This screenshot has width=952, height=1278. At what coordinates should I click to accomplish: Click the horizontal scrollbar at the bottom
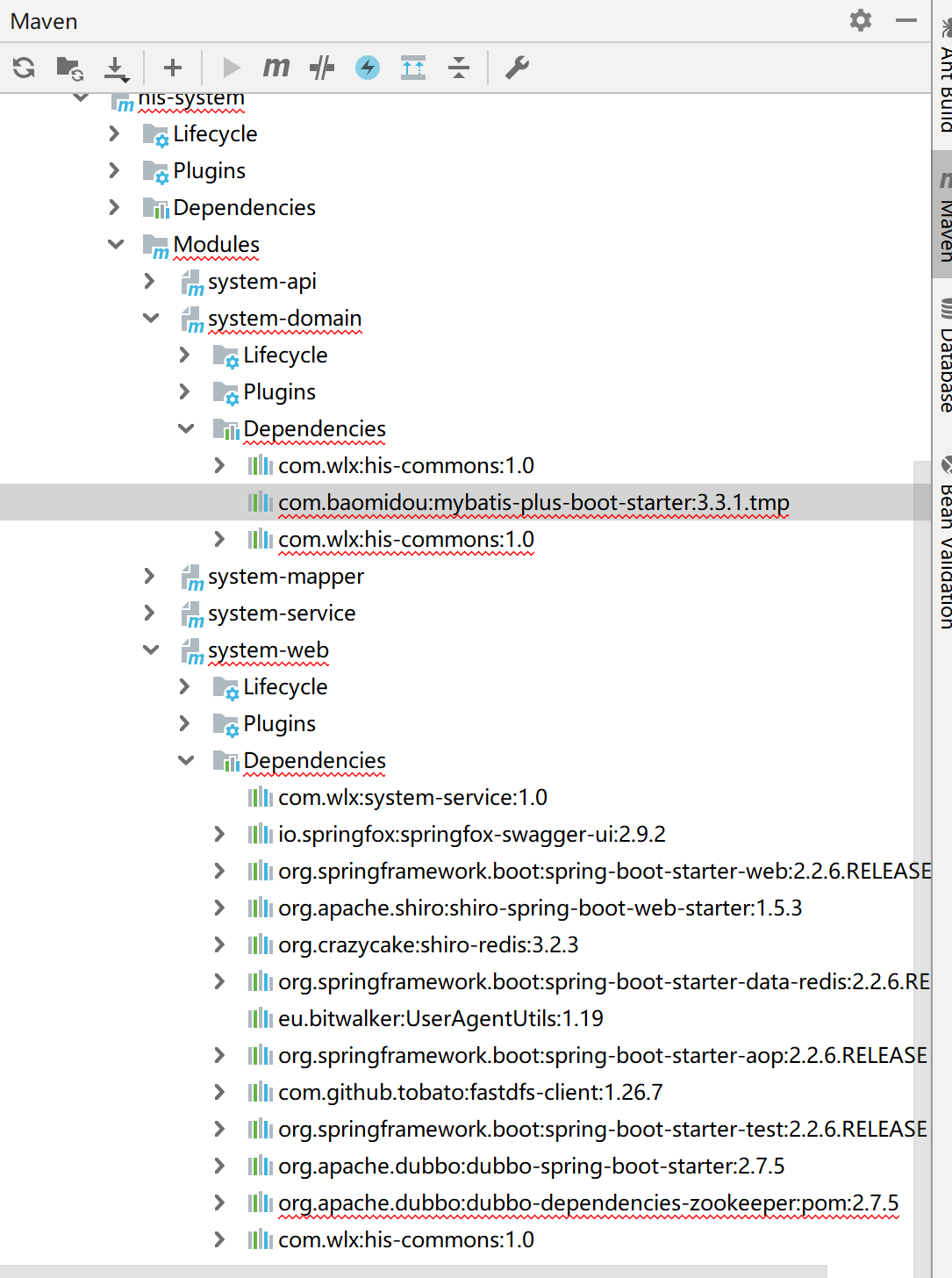412,1271
